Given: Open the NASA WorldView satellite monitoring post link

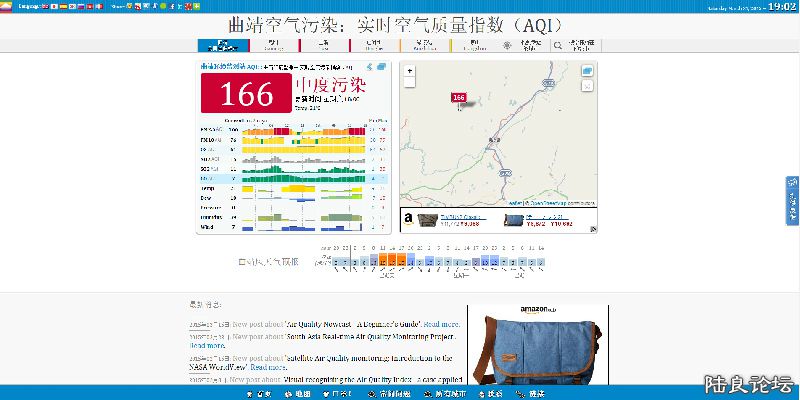Looking at the screenshot, I should [x=321, y=362].
